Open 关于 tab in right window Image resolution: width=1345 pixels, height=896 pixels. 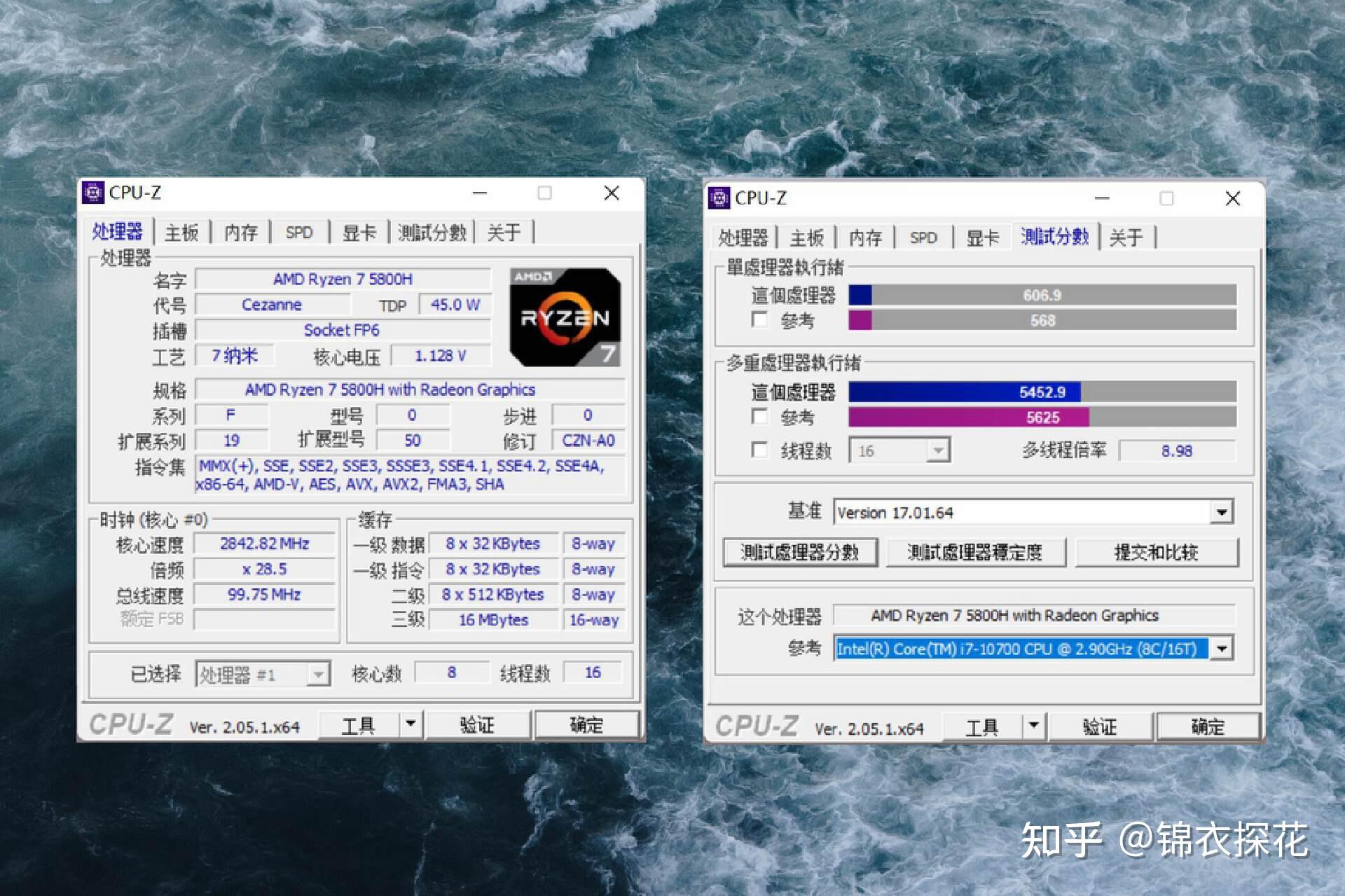point(1126,238)
